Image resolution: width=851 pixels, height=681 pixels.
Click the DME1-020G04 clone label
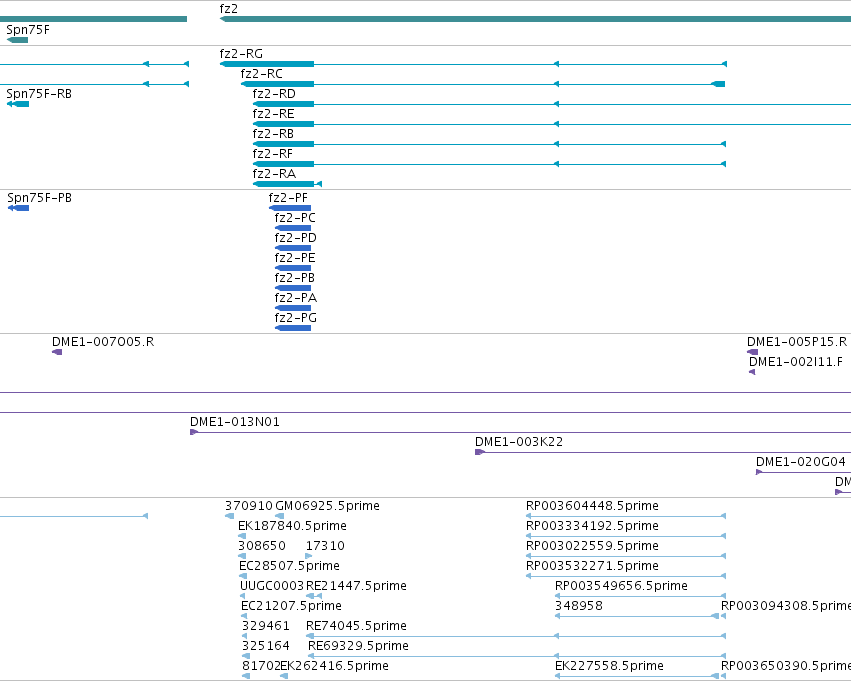point(801,462)
